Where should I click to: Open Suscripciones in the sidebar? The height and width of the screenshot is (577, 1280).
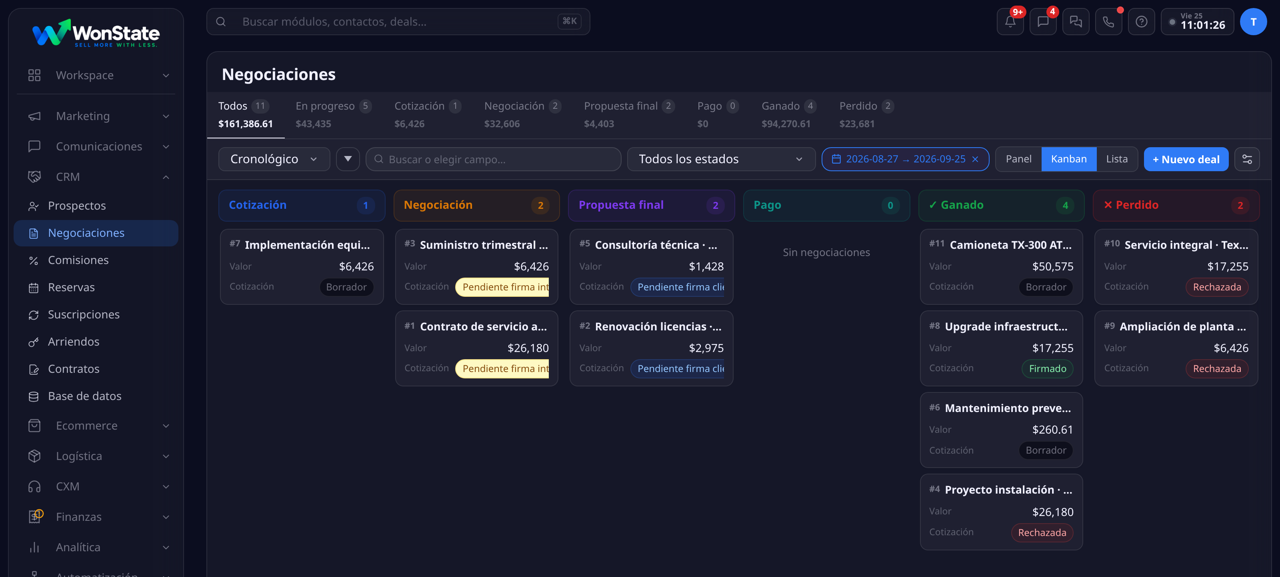click(x=96, y=314)
